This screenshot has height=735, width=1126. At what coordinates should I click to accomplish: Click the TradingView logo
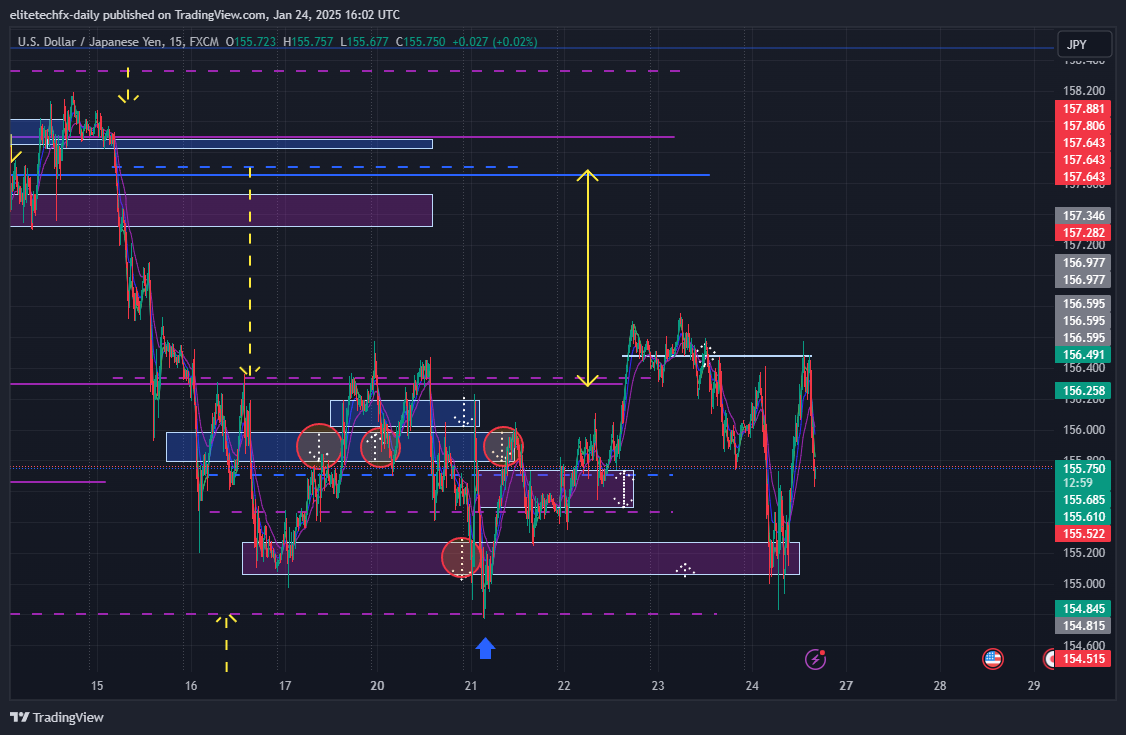[x=57, y=717]
